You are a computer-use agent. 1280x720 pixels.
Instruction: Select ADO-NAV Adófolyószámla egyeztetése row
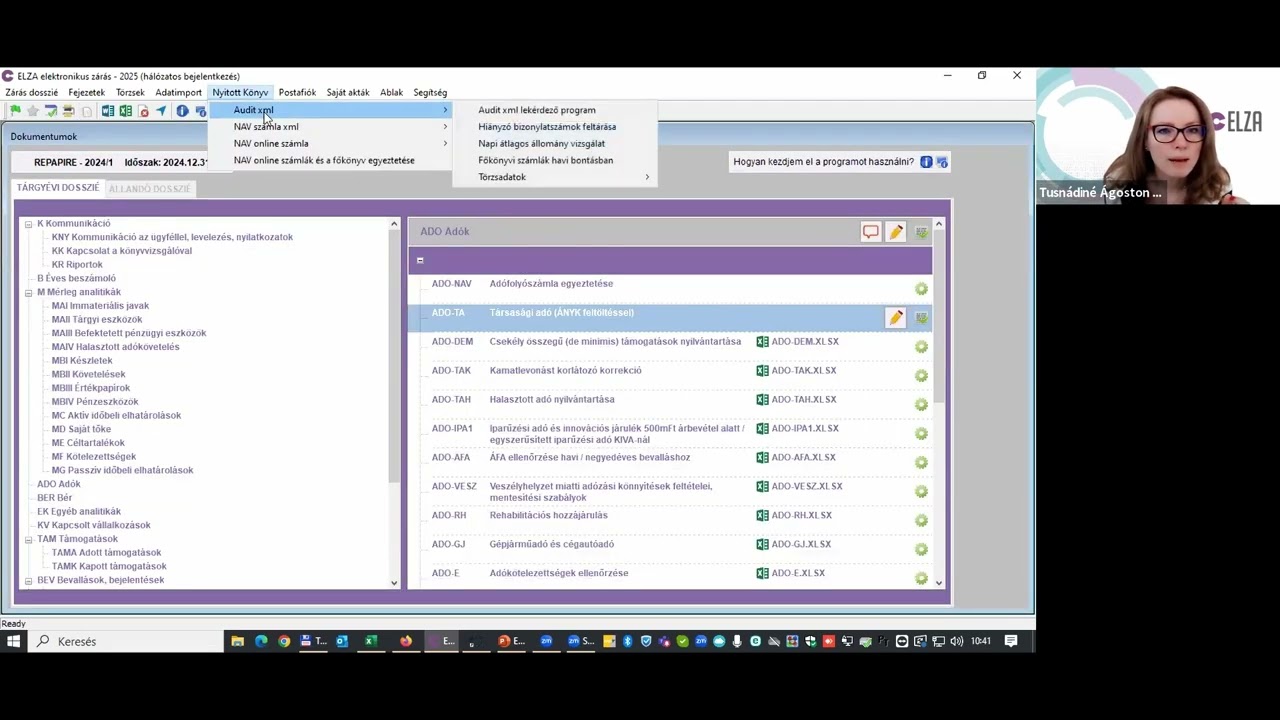[670, 288]
